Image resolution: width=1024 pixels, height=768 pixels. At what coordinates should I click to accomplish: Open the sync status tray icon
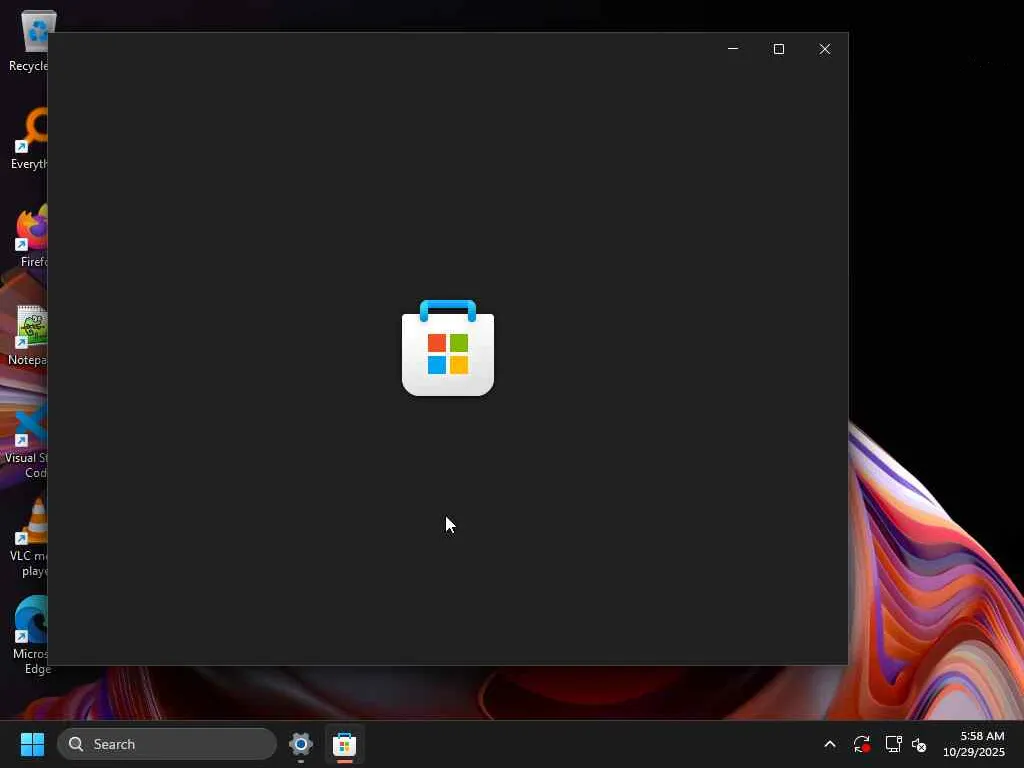861,744
